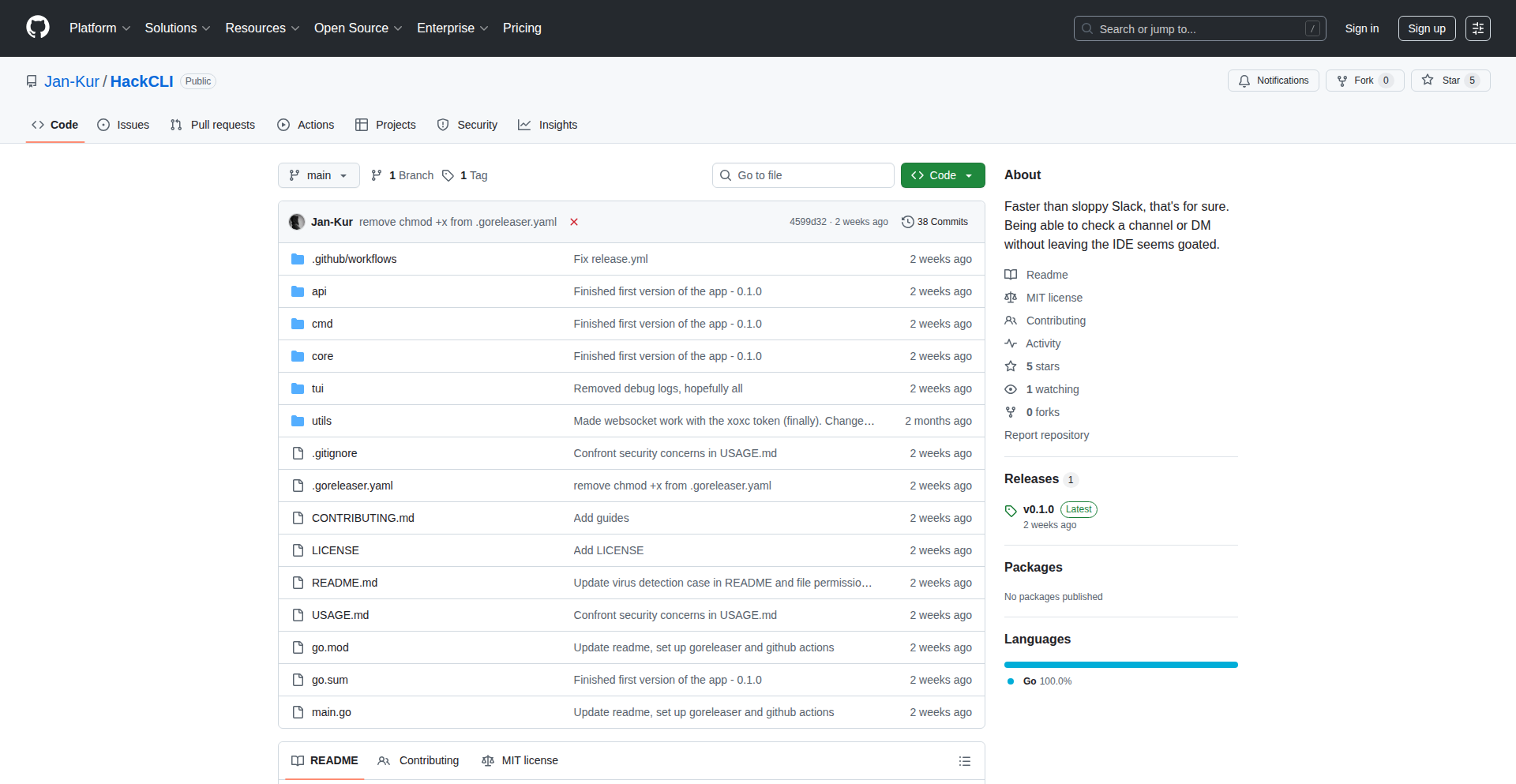This screenshot has width=1516, height=784.
Task: Click the Go language bar
Action: coord(1120,665)
